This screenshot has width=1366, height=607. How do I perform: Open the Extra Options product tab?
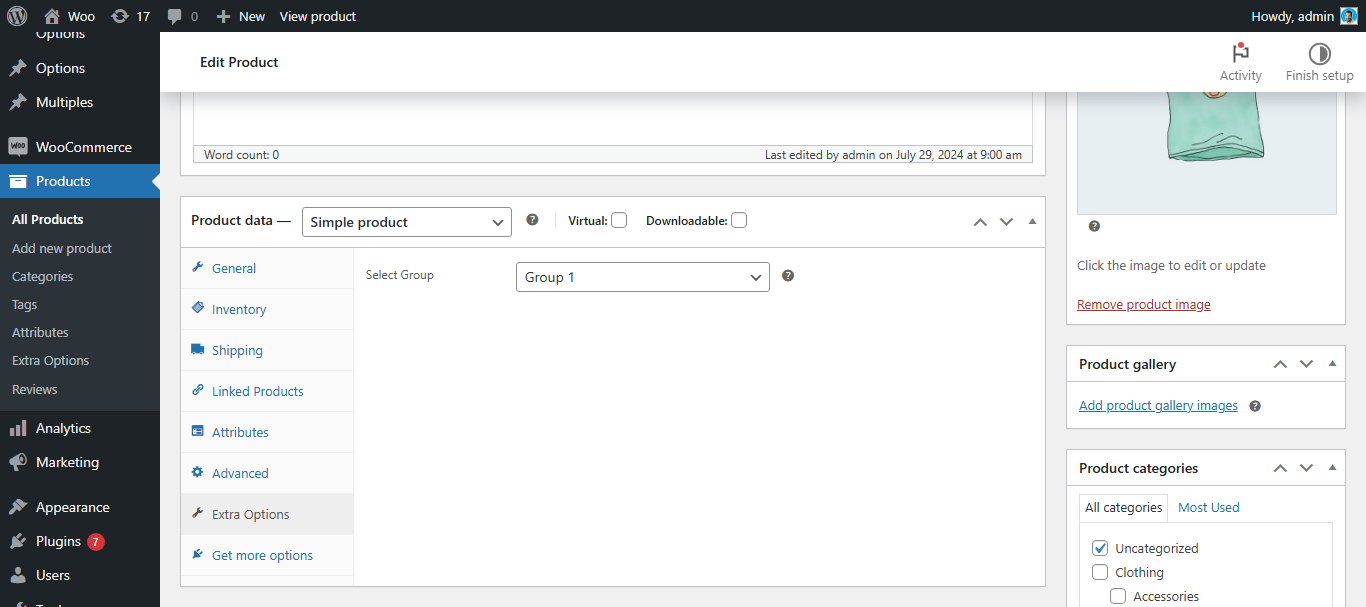click(267, 514)
